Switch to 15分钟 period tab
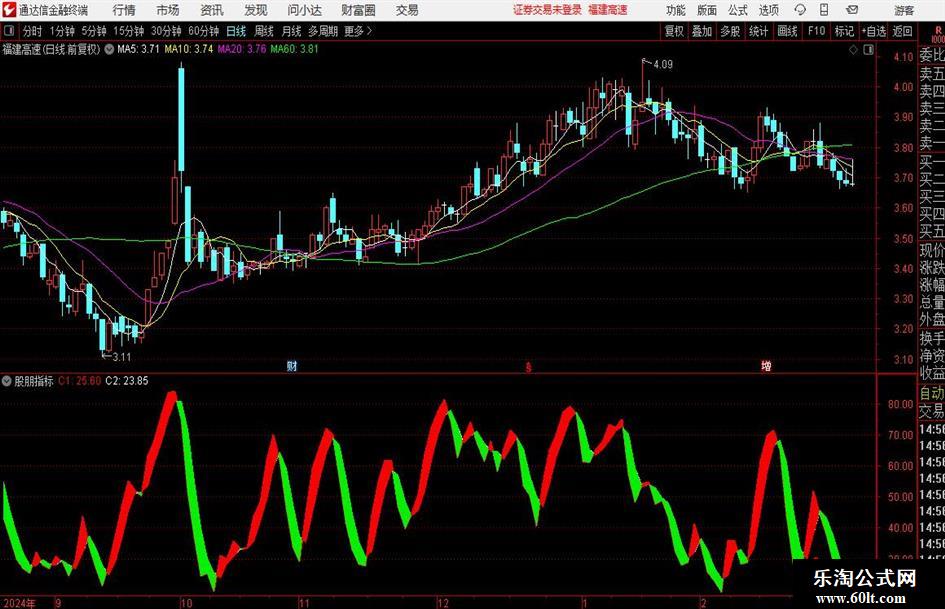945x609 pixels. coord(128,31)
